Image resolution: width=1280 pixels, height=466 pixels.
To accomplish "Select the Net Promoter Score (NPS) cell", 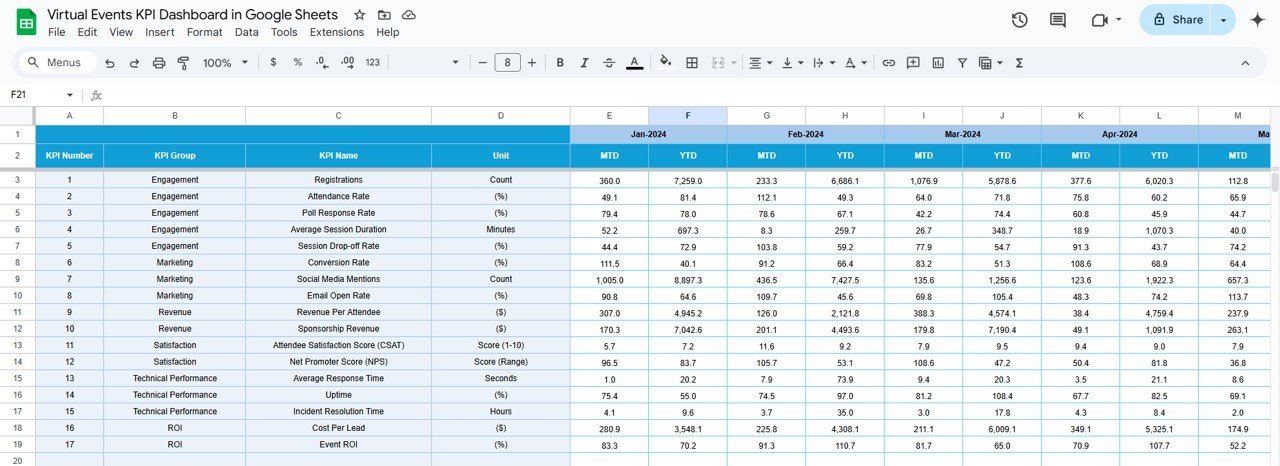I will pos(338,362).
